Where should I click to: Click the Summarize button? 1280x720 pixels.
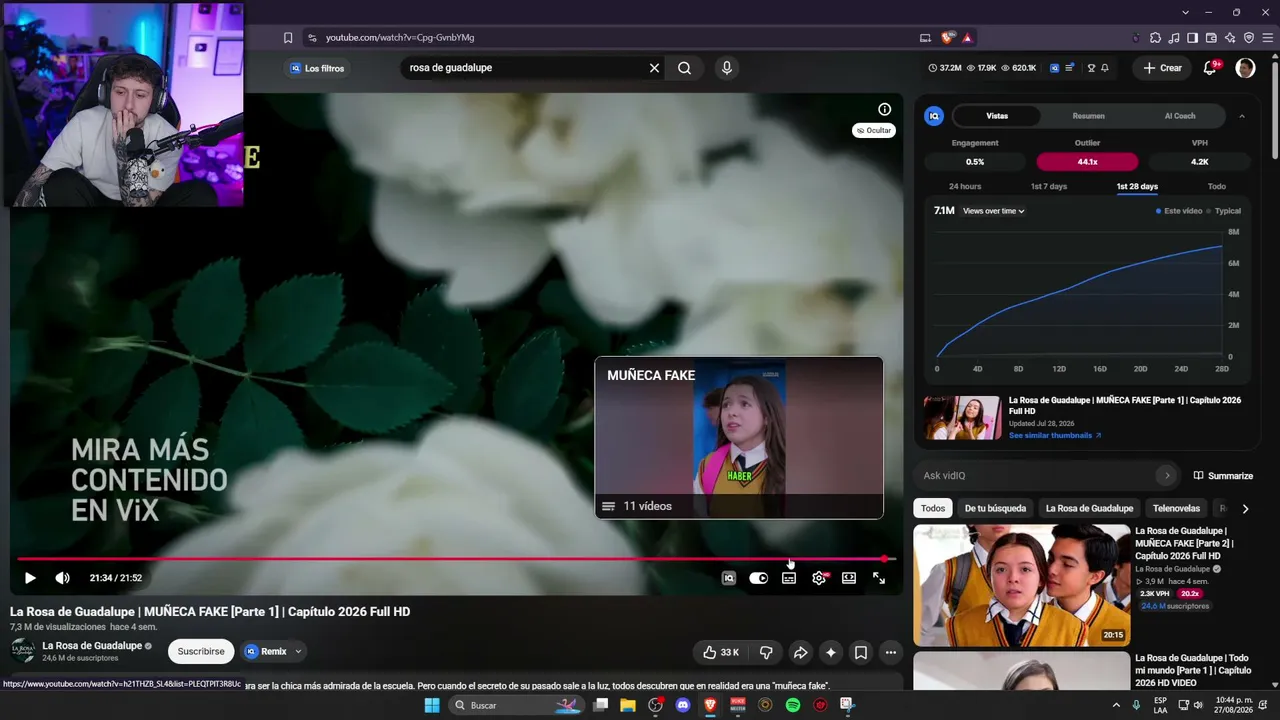point(1223,476)
